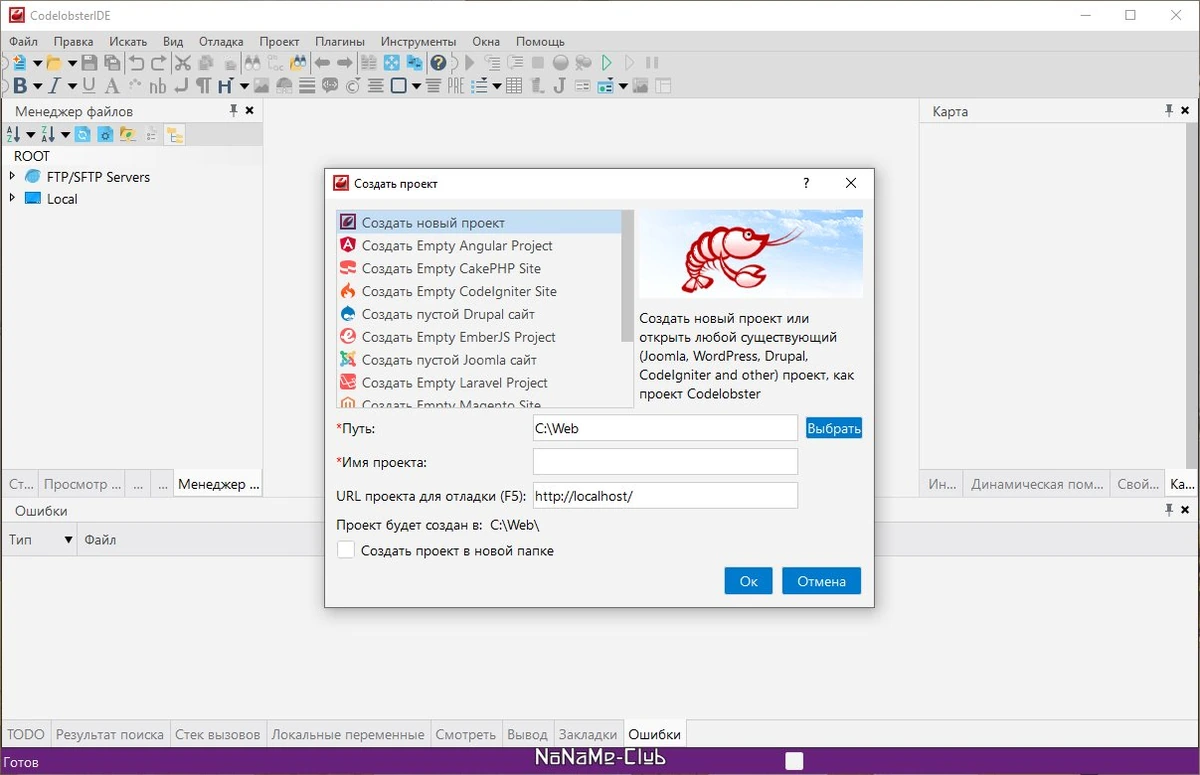
Task: Click the Underline U formatting icon
Action: point(89,86)
